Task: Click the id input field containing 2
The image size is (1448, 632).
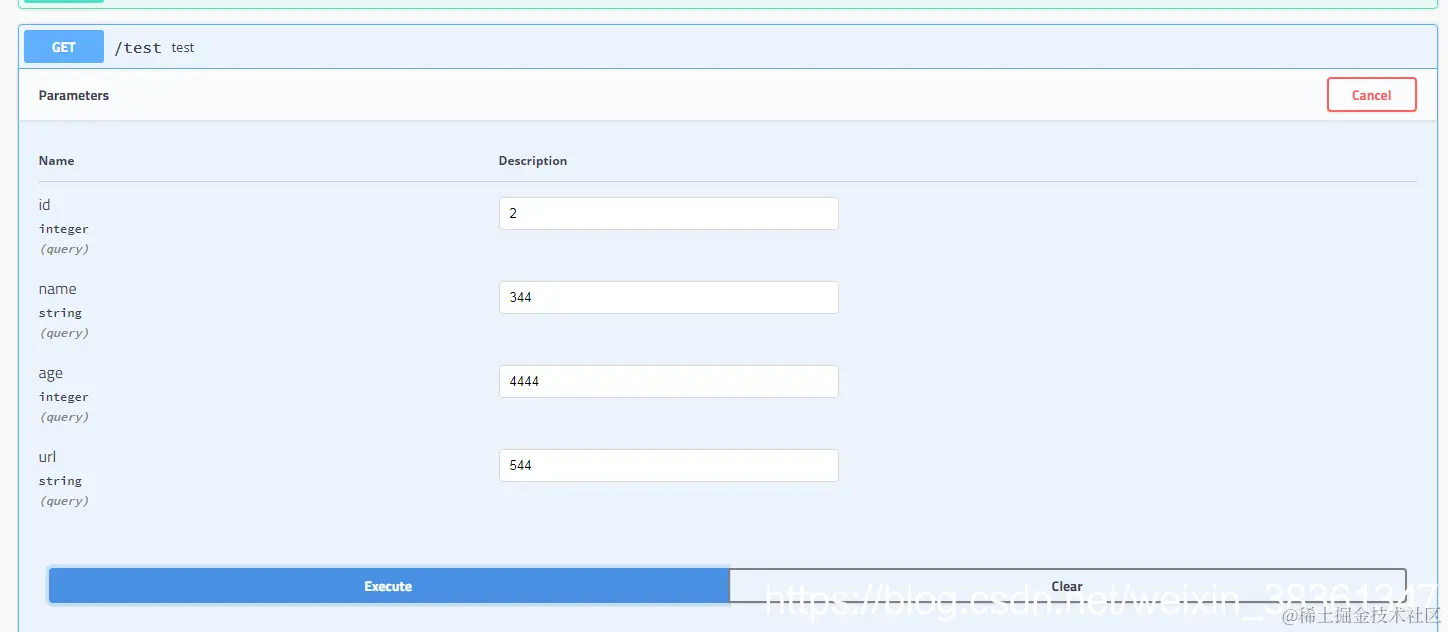Action: point(668,213)
